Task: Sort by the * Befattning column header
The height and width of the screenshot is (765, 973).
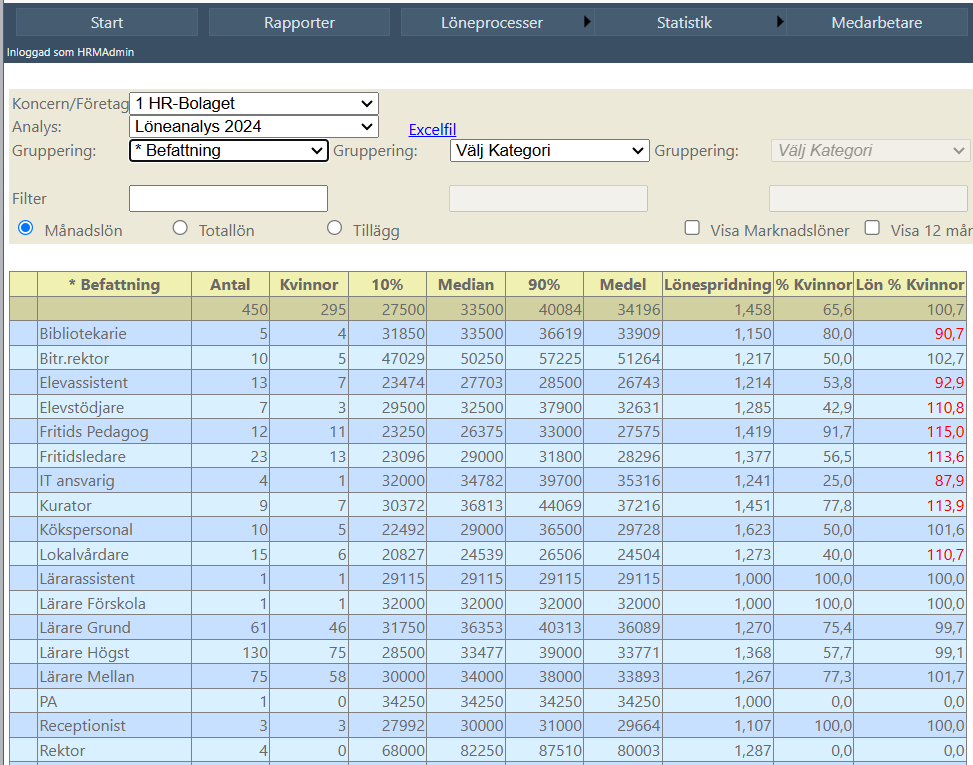Action: 114,285
